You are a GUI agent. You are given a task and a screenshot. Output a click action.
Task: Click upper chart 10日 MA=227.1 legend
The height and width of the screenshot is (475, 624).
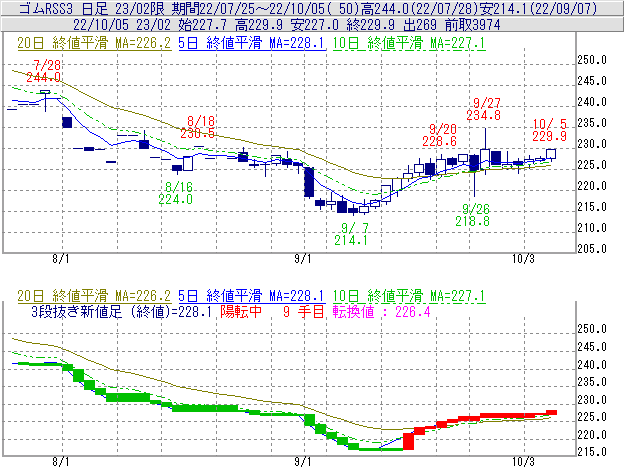tap(409, 43)
